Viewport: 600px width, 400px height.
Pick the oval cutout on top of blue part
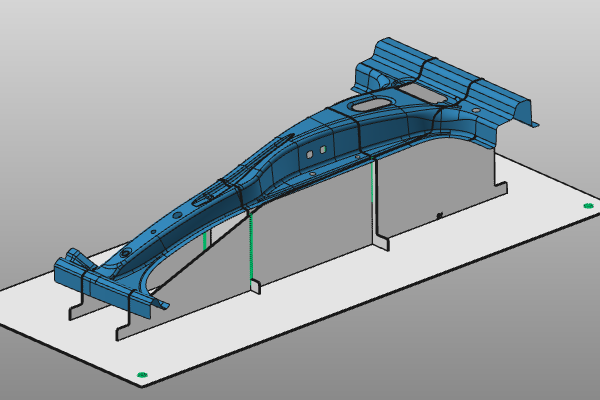[372, 103]
